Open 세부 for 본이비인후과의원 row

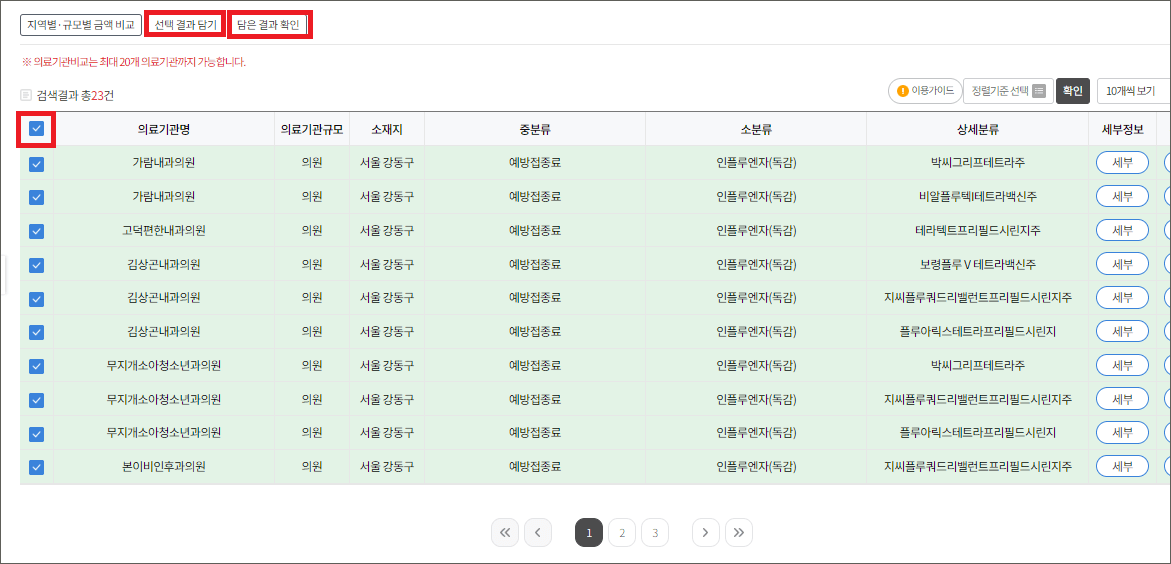(1122, 466)
